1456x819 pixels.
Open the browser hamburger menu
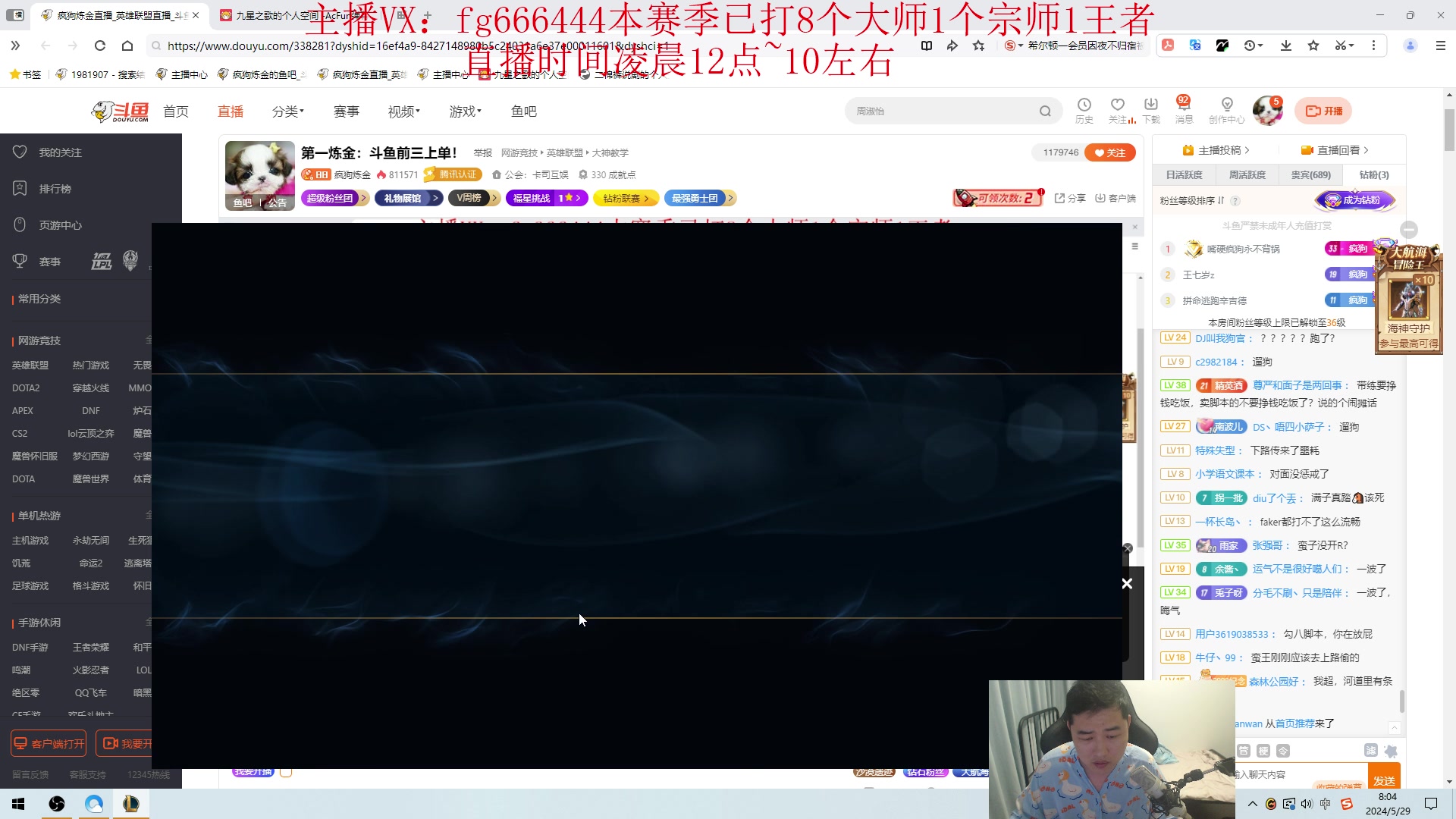point(1441,45)
